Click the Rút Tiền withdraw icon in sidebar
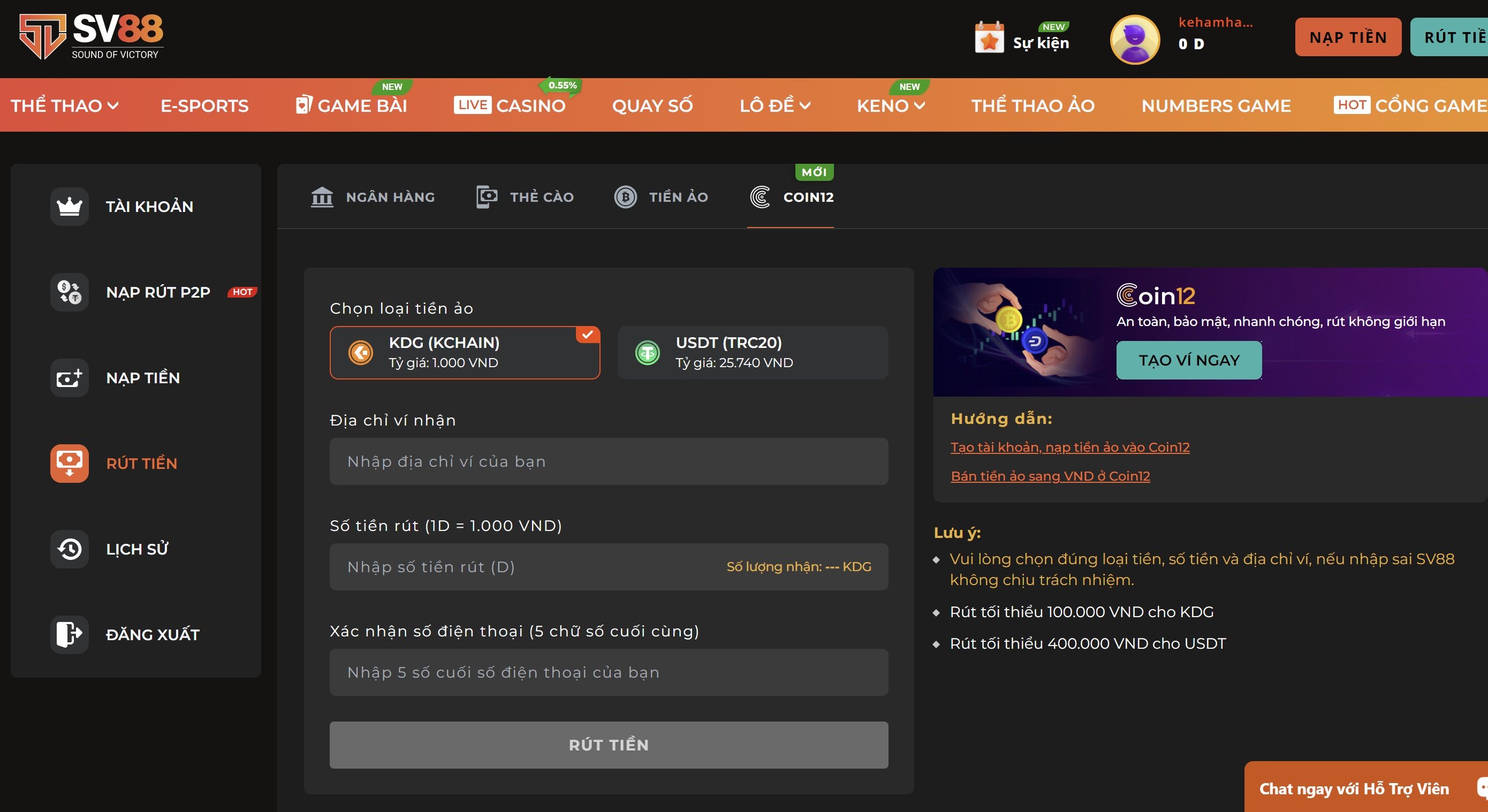Screen dimensions: 1488x812 tap(70, 463)
